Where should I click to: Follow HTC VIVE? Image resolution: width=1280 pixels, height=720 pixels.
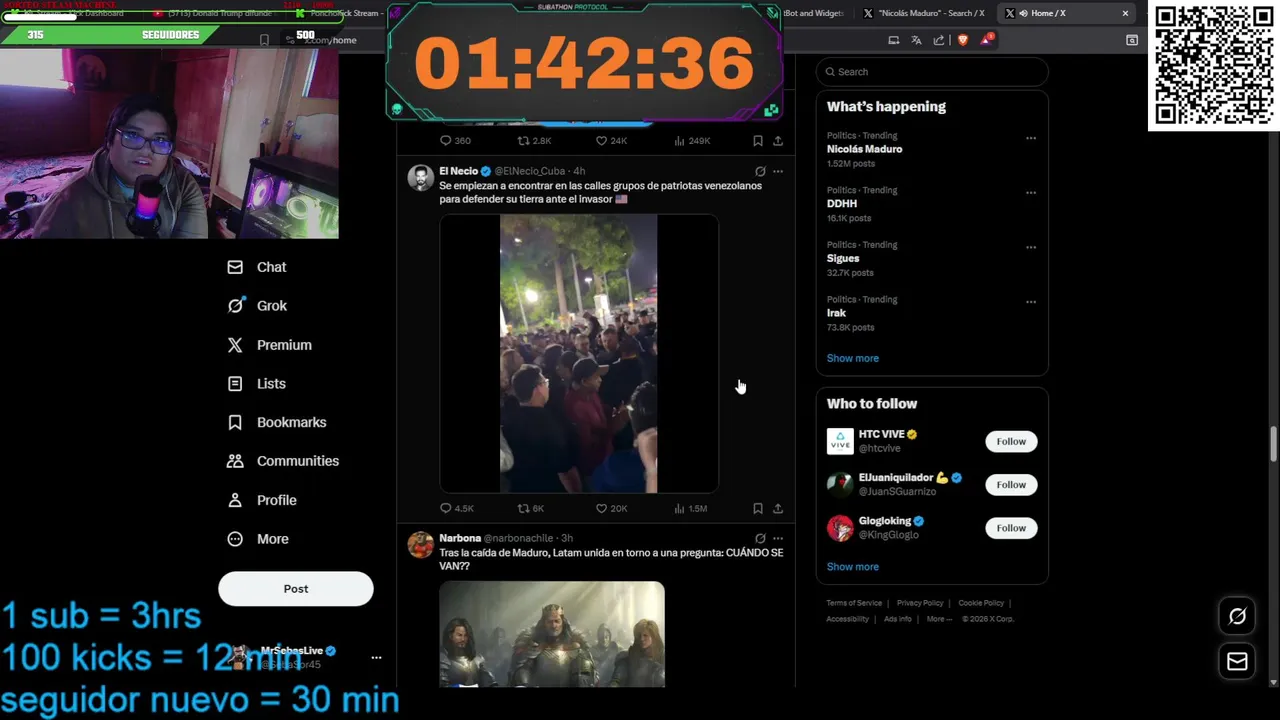[1011, 441]
